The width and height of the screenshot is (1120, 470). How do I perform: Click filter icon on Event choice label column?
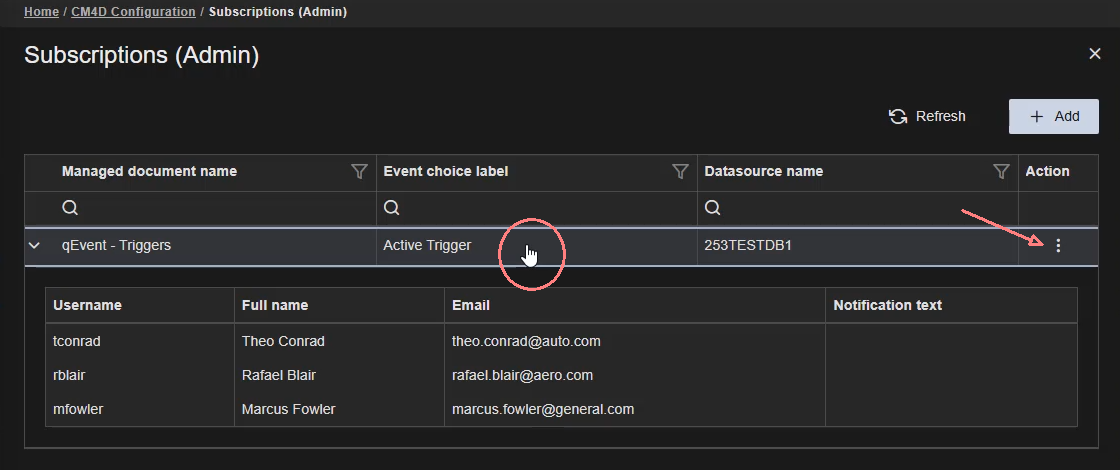coord(680,172)
